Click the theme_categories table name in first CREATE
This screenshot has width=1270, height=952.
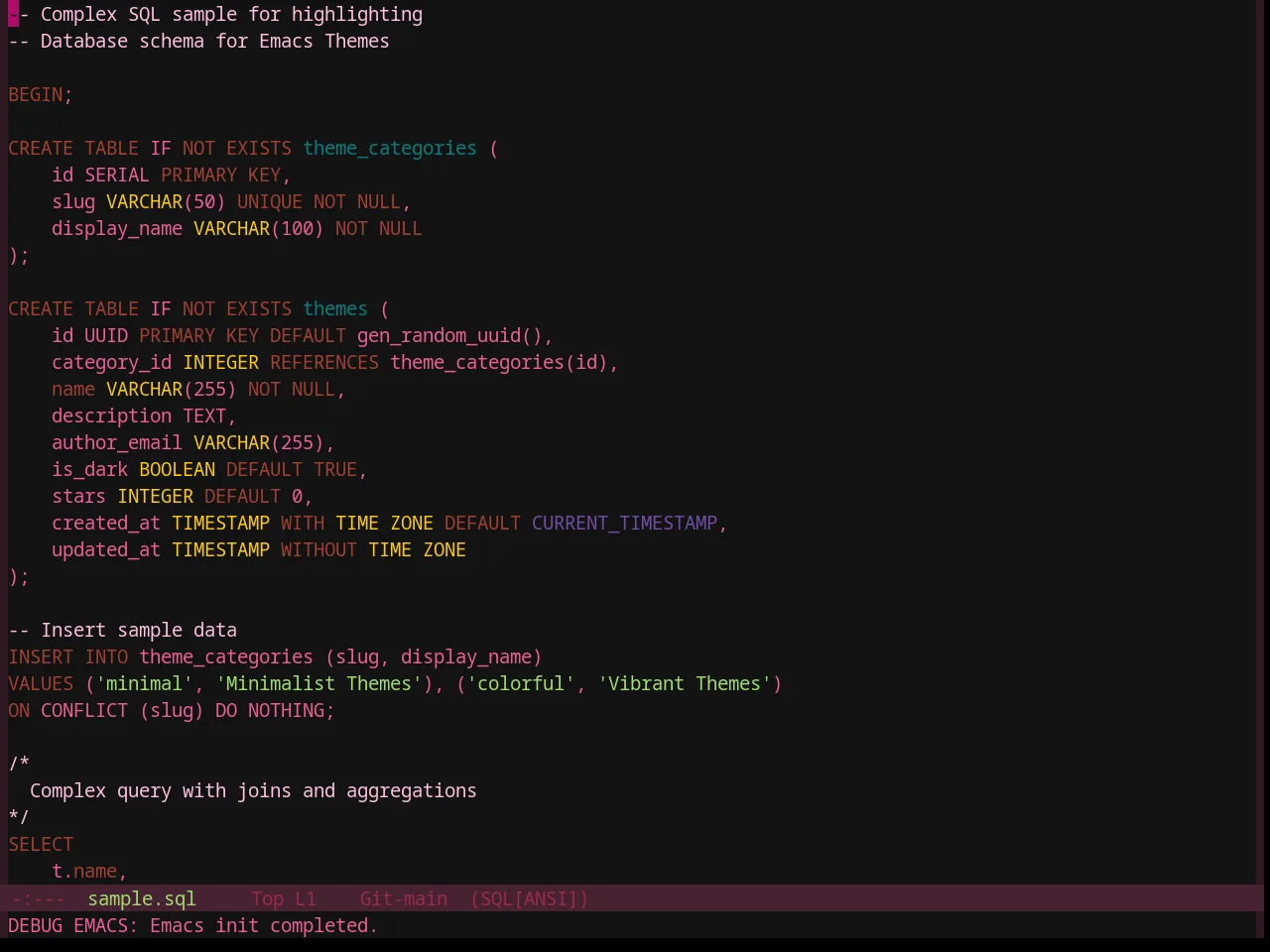(x=390, y=148)
